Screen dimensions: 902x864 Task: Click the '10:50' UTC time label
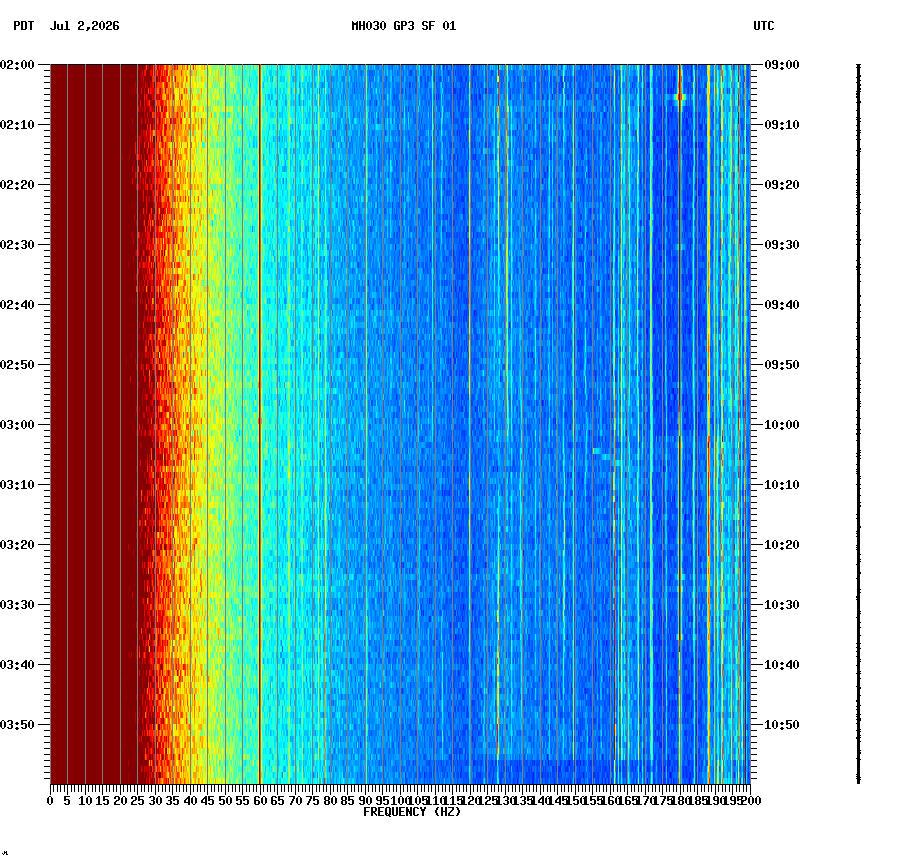pos(782,724)
